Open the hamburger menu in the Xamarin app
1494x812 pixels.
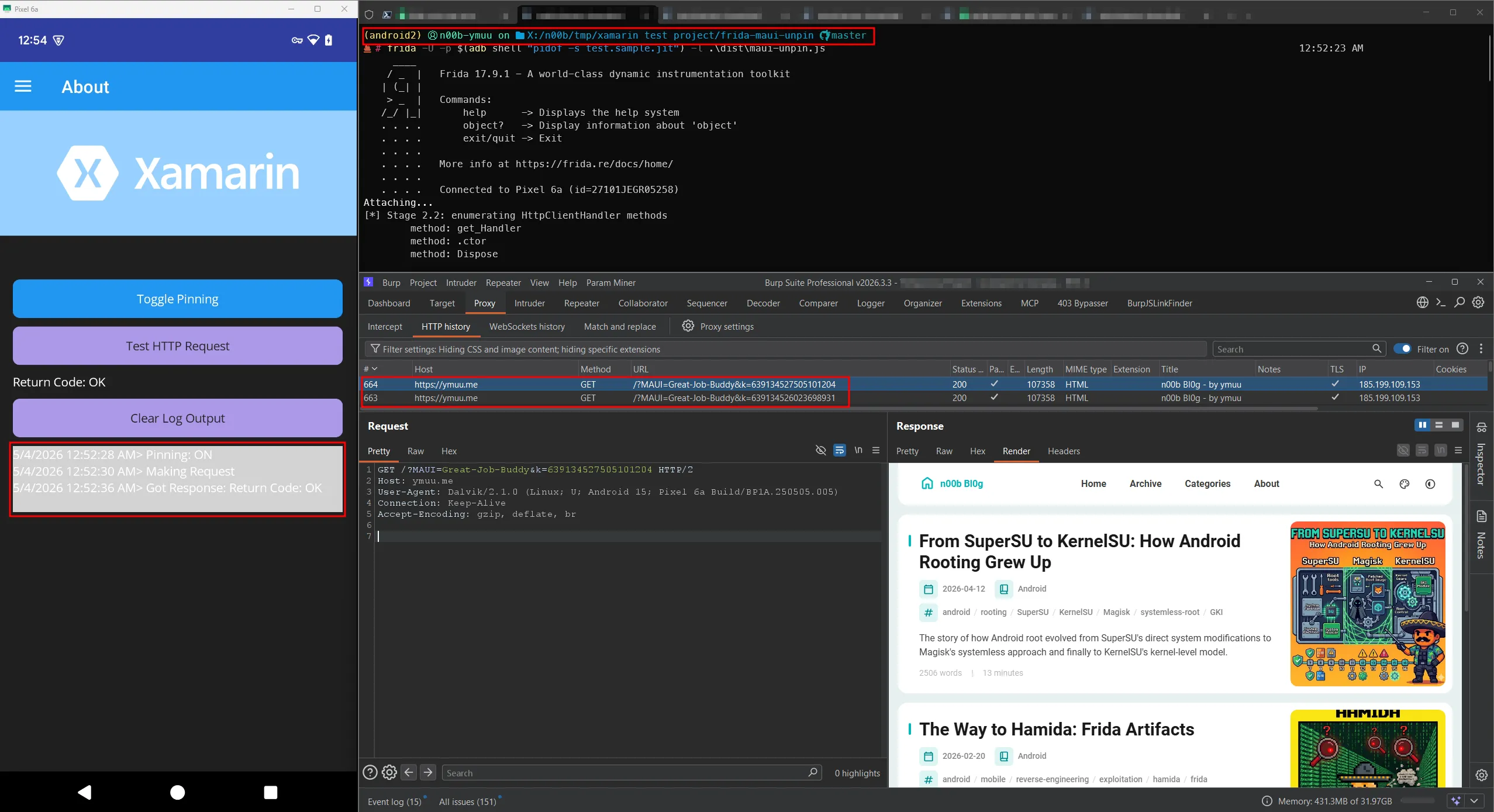click(23, 87)
